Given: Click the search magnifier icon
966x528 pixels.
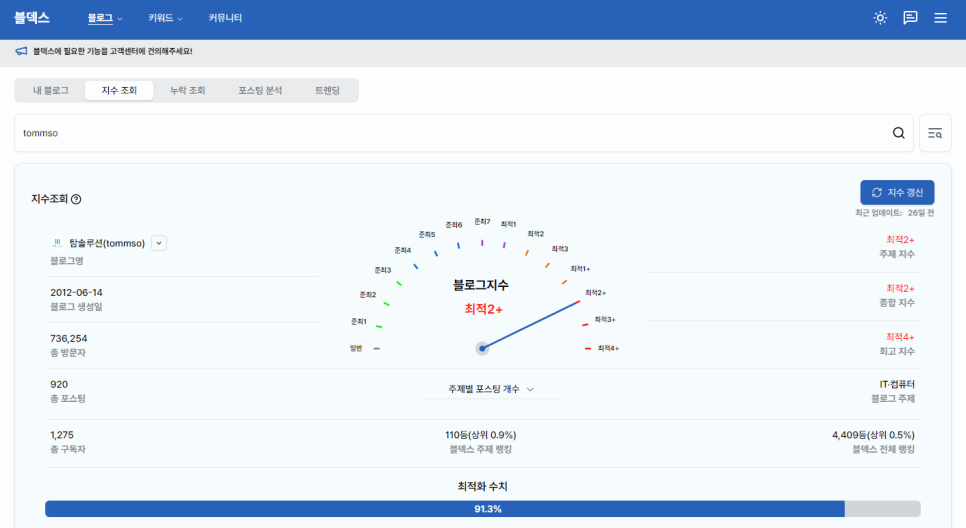Looking at the screenshot, I should [898, 133].
